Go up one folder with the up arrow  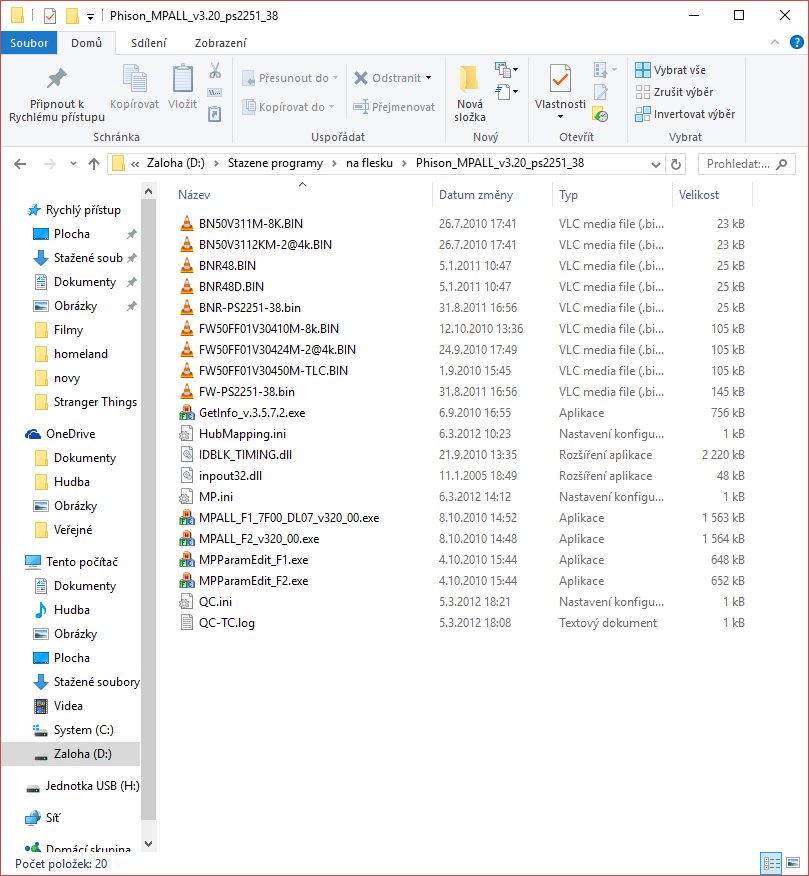[x=94, y=164]
